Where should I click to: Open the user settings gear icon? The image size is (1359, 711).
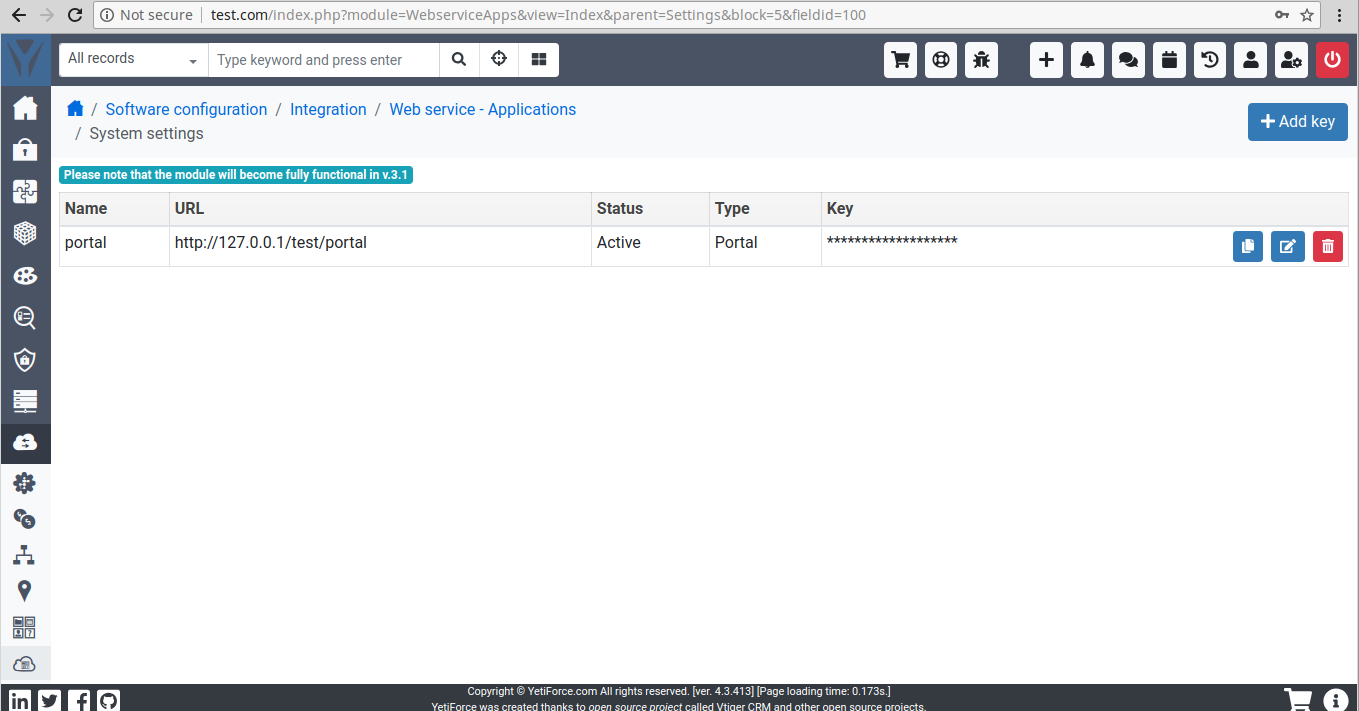coord(1292,60)
